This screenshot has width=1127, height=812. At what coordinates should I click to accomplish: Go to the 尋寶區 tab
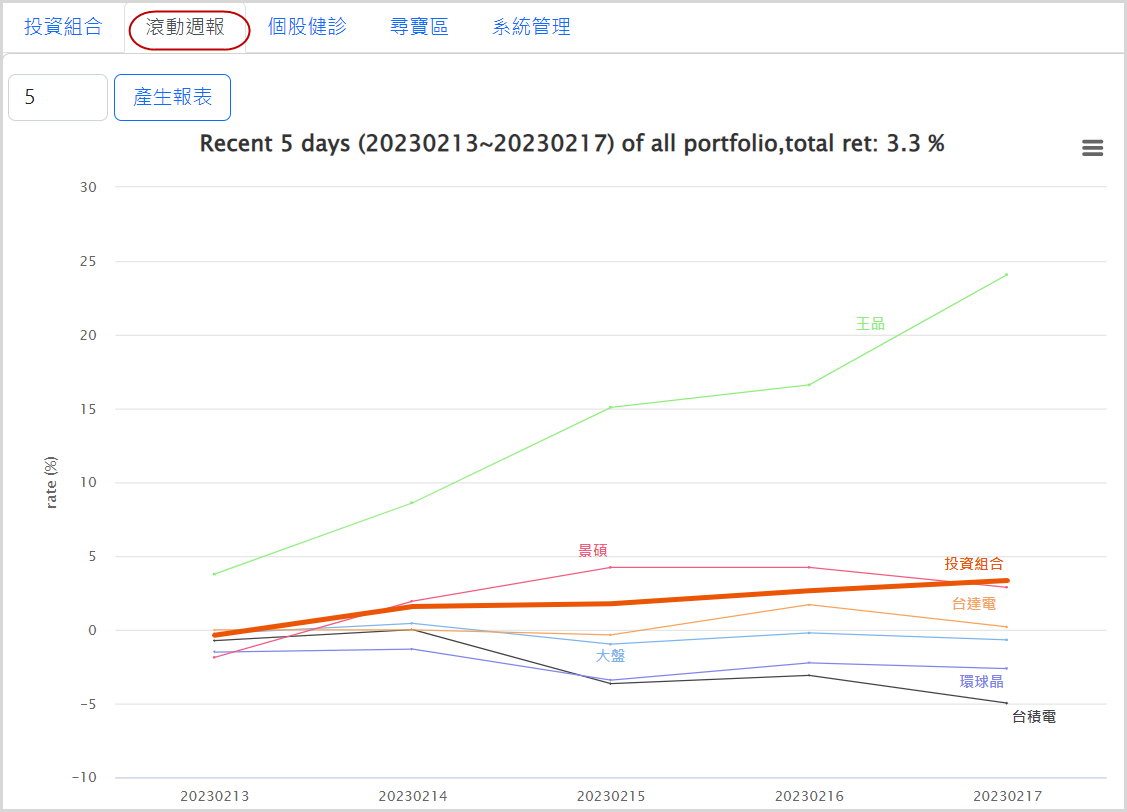419,27
